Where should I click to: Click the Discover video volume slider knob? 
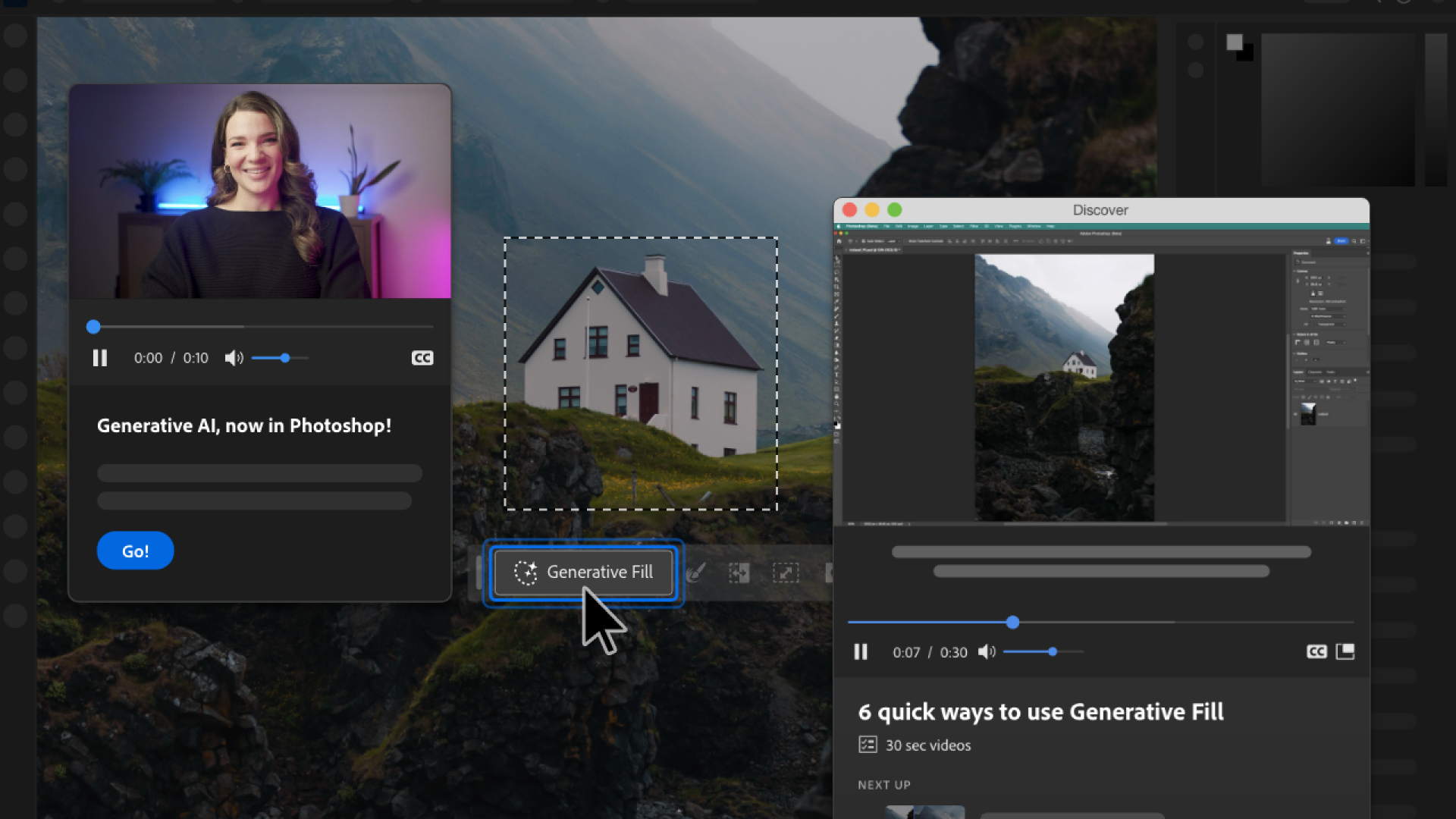pyautogui.click(x=1053, y=651)
